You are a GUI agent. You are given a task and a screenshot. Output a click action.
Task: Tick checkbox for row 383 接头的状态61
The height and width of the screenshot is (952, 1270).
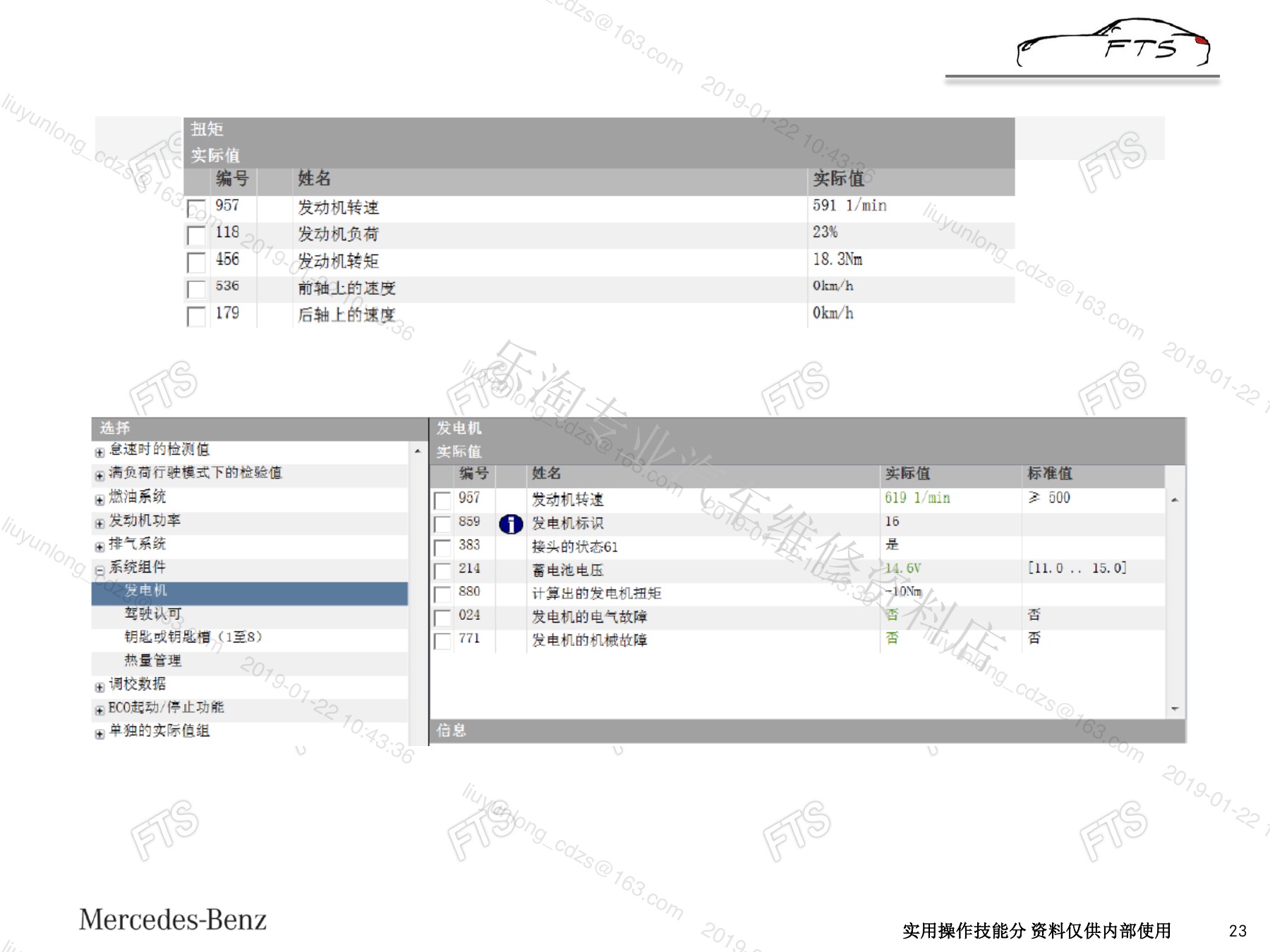pos(442,547)
